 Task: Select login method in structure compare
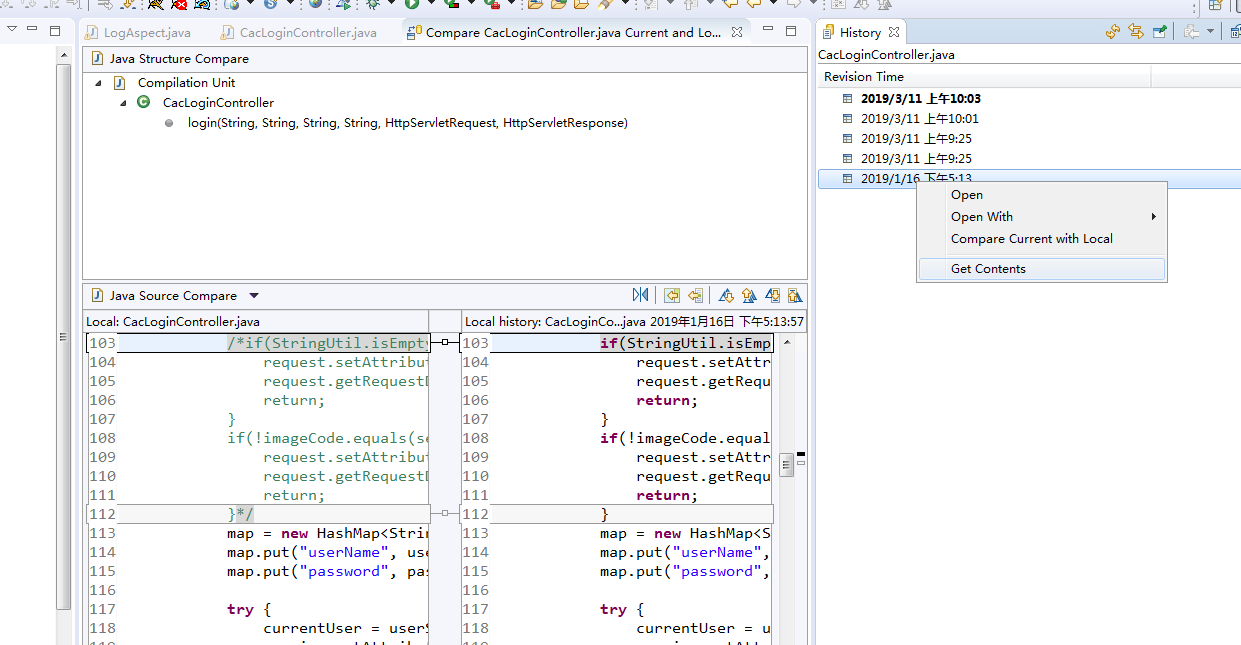[408, 123]
